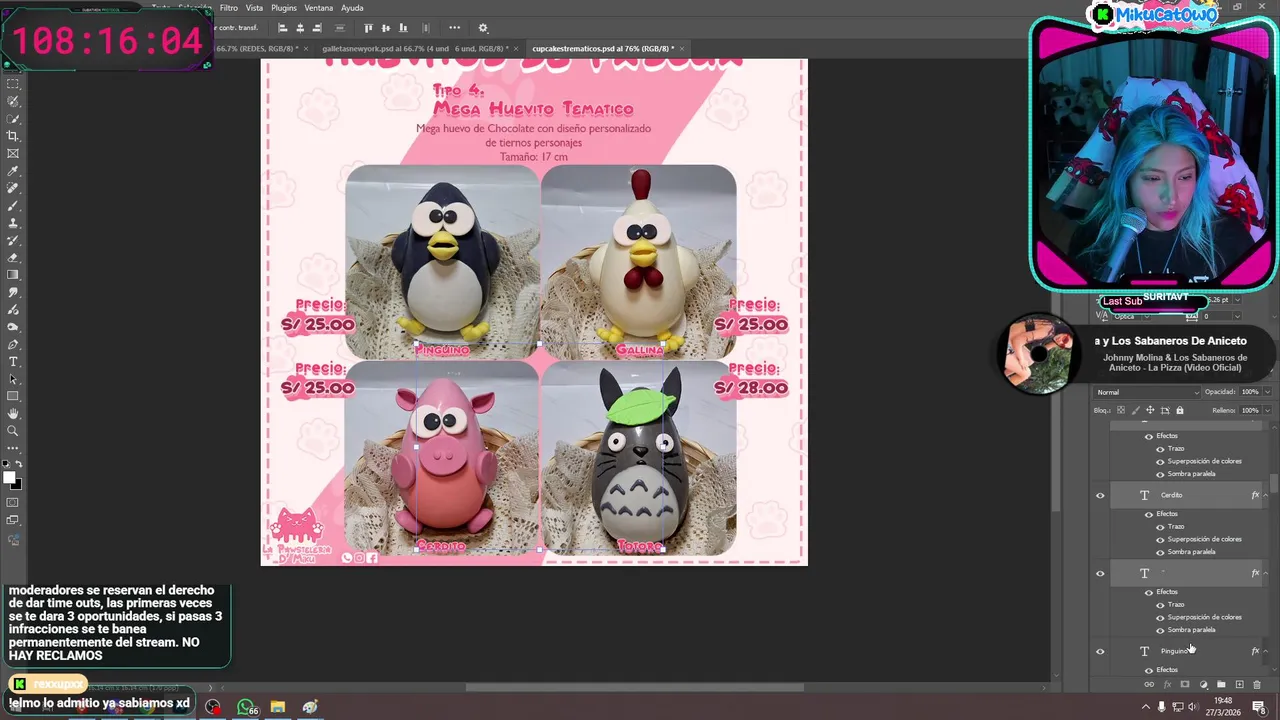The width and height of the screenshot is (1280, 720).
Task: Toggle Trazo effect visibility under Cerdito
Action: coord(1160,527)
